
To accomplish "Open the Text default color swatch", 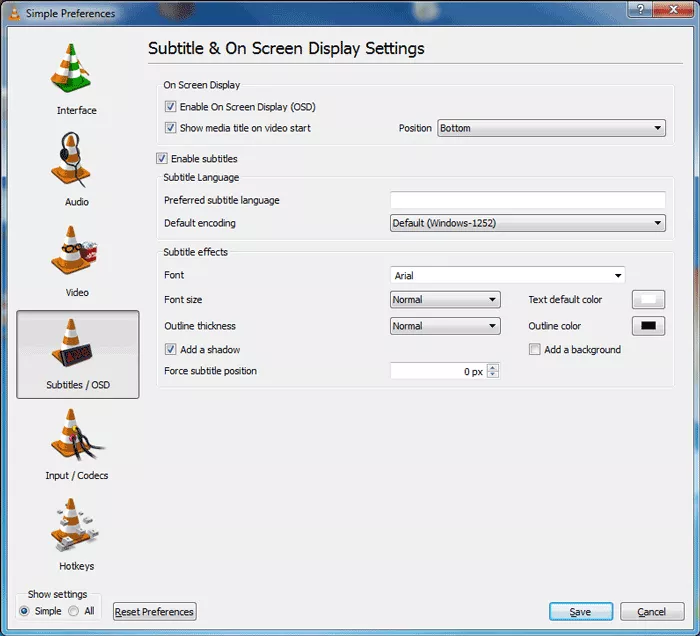I will (x=648, y=299).
